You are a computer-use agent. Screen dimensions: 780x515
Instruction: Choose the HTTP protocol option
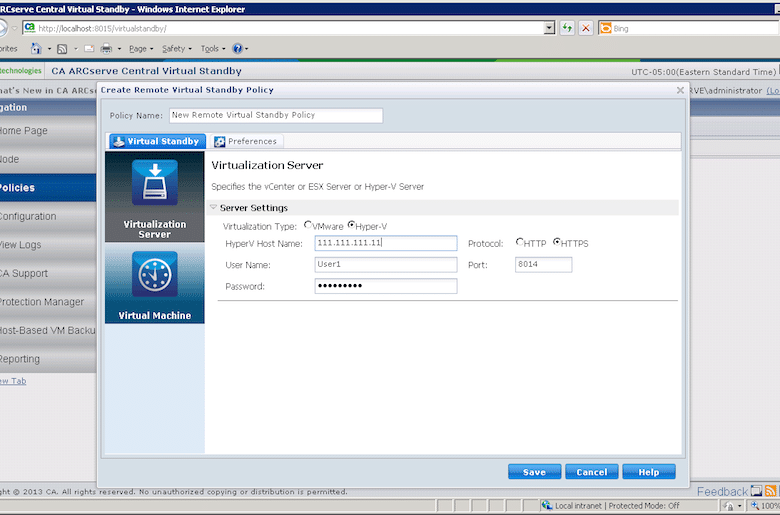(519, 242)
